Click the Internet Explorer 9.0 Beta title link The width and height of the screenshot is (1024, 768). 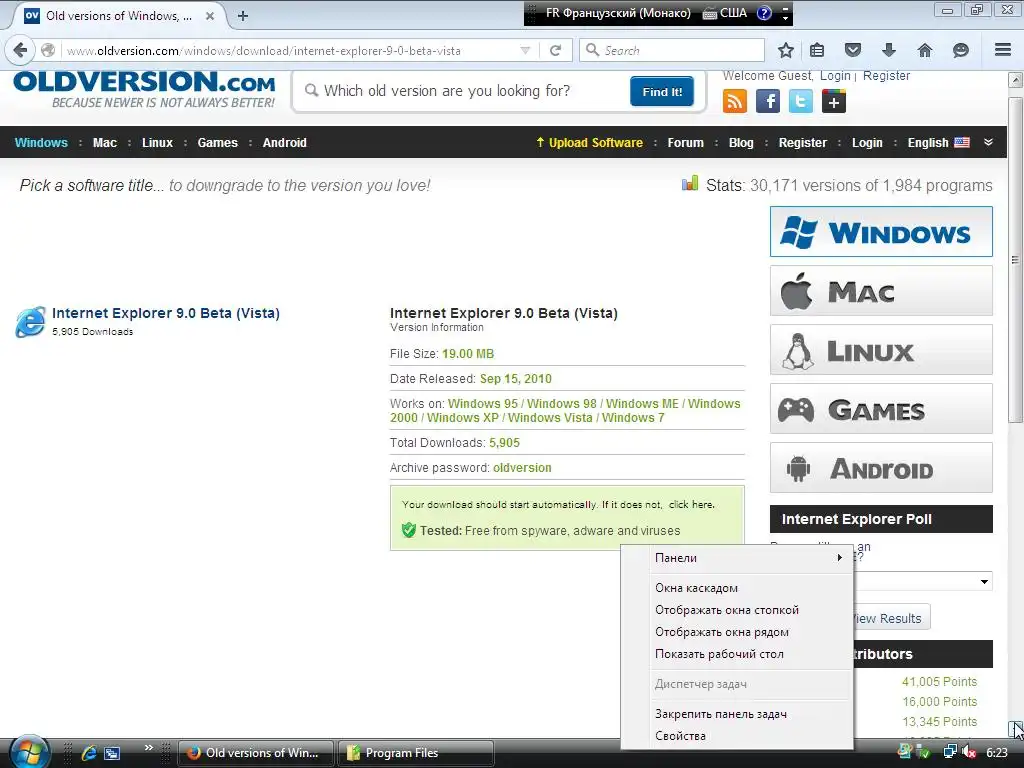point(166,313)
